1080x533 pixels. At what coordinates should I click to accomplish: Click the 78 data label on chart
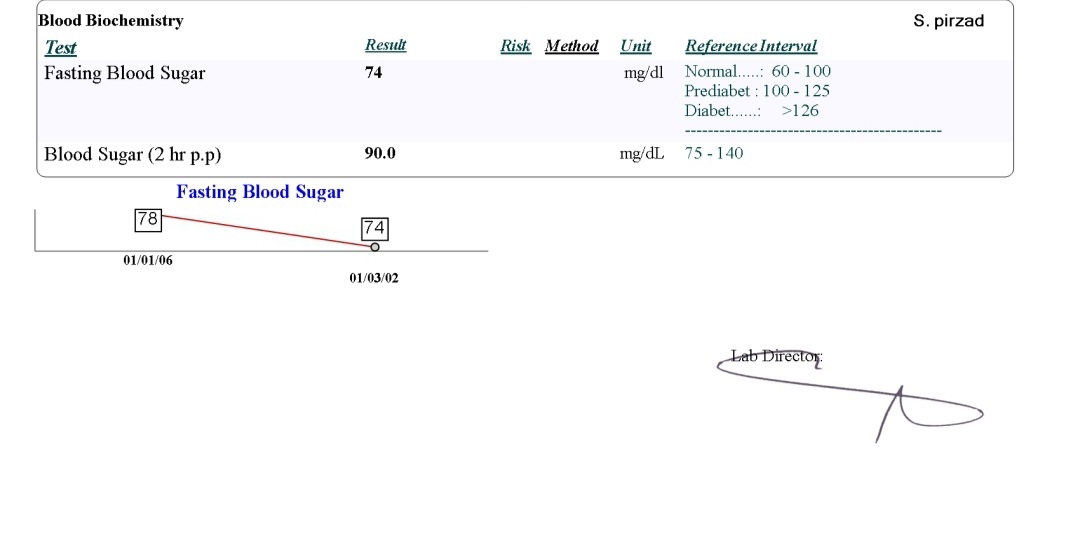click(148, 220)
